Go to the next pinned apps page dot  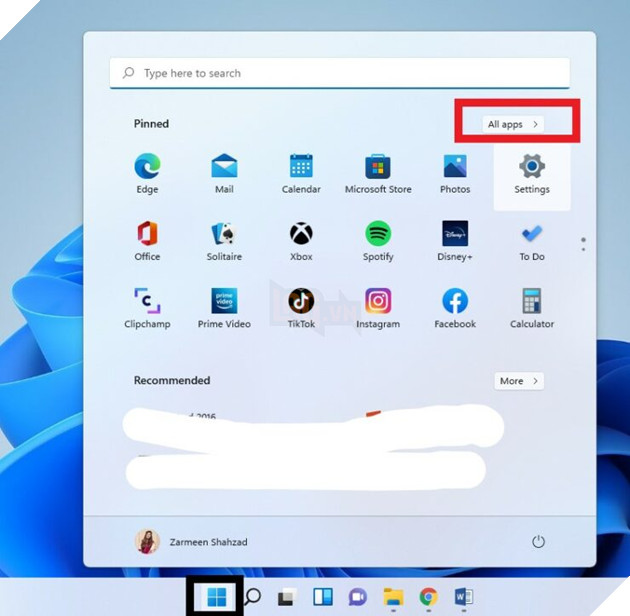[x=583, y=250]
